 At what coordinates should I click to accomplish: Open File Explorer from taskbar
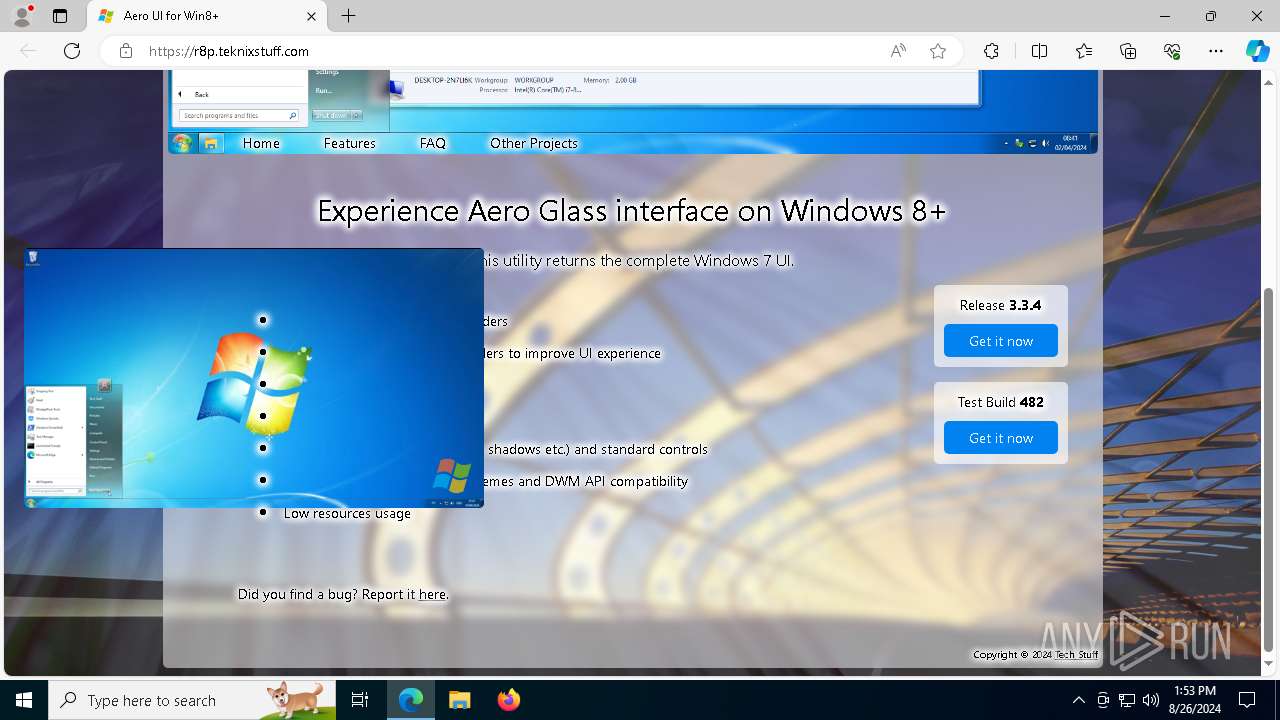pyautogui.click(x=459, y=700)
